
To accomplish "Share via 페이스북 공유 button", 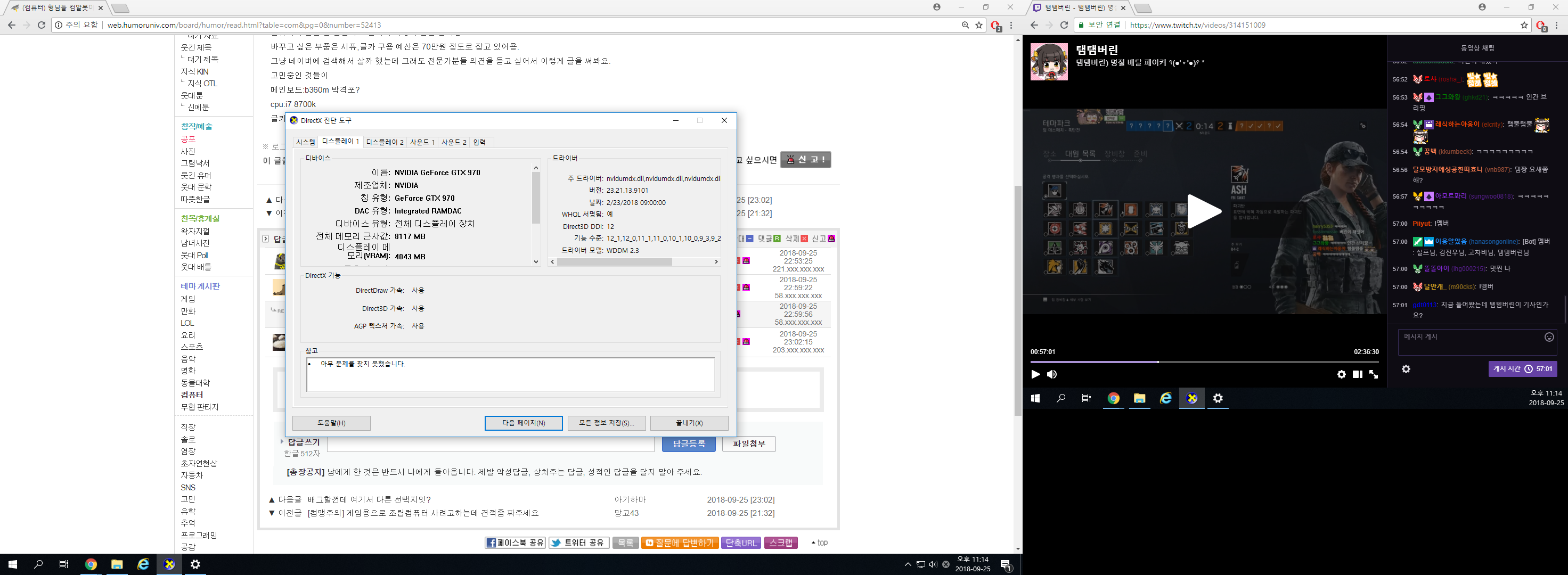I will tap(515, 543).
